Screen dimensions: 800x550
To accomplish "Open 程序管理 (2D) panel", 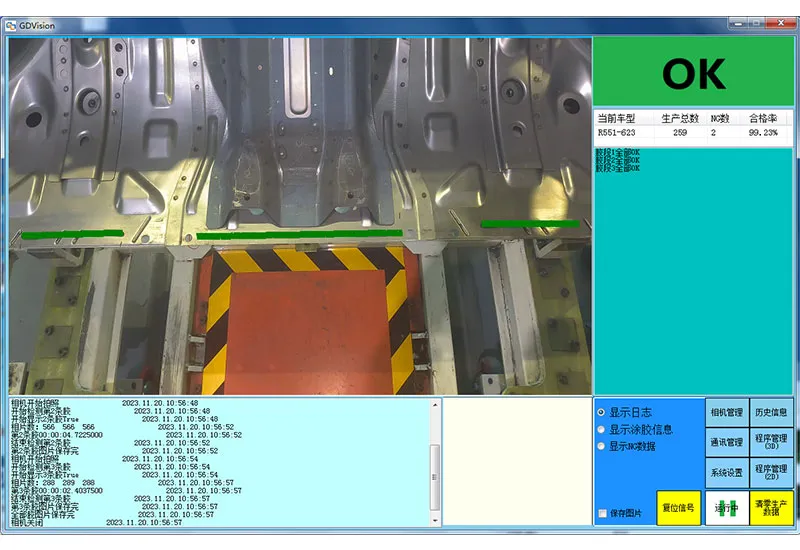I will coord(771,471).
